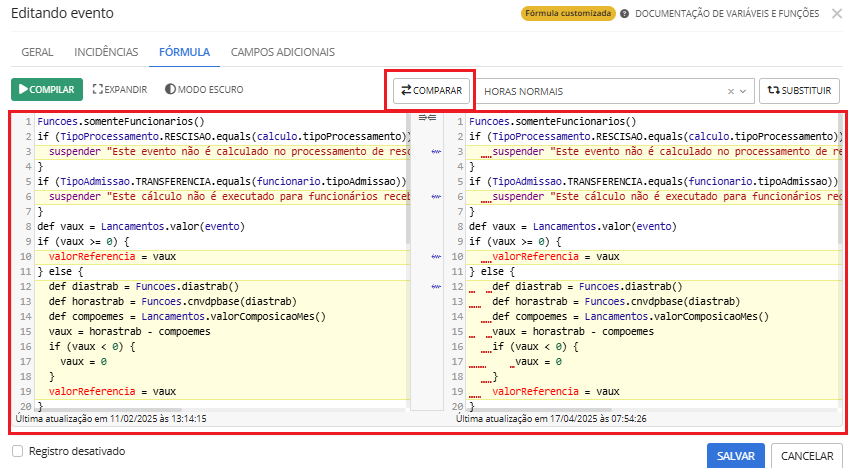Click right editor horizontal scrollbar
The width and height of the screenshot is (857, 468).
(x=539, y=410)
